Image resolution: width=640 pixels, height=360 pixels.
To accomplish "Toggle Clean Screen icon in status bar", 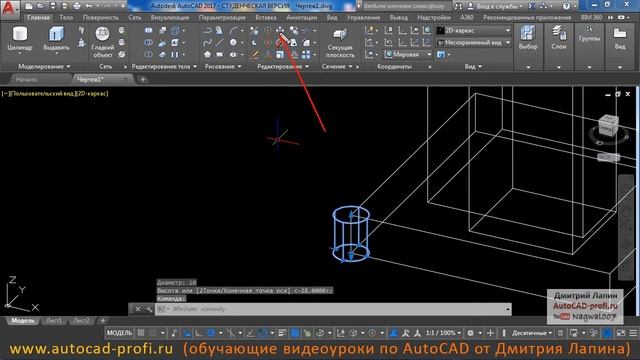I will [x=620, y=333].
